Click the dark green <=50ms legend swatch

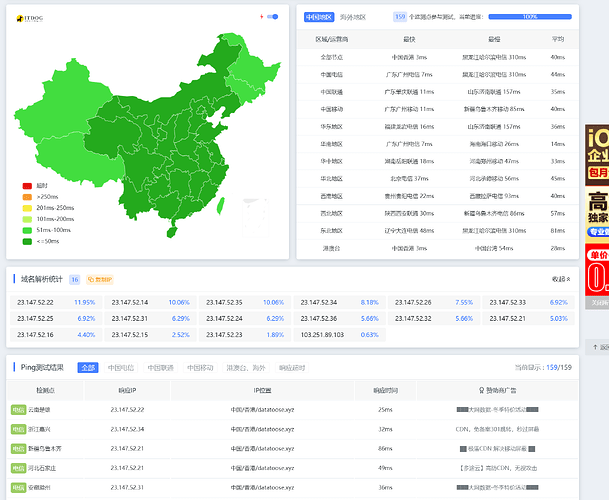coord(27,242)
